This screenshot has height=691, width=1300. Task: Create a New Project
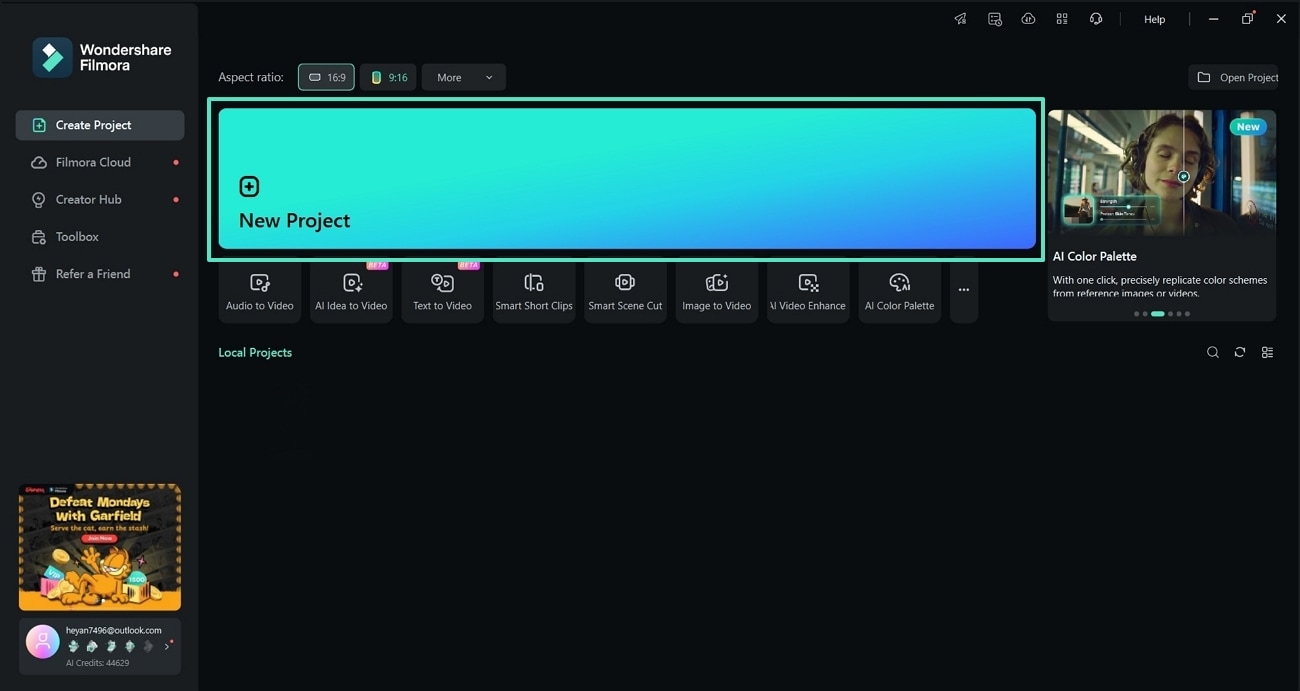pyautogui.click(x=625, y=178)
